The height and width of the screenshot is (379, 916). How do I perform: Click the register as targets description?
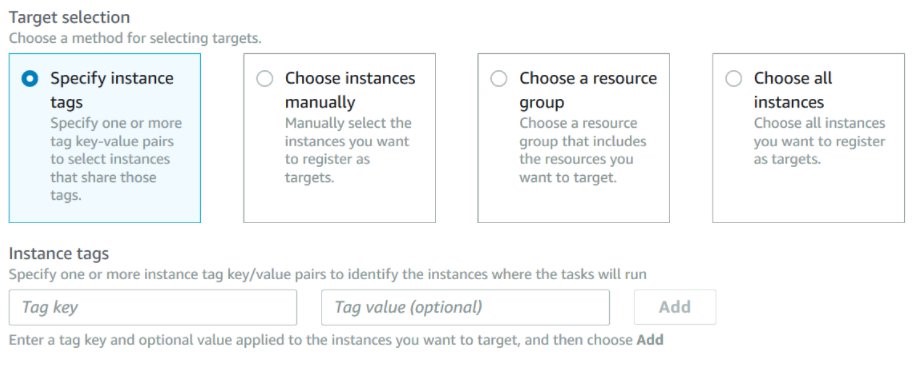click(x=820, y=141)
